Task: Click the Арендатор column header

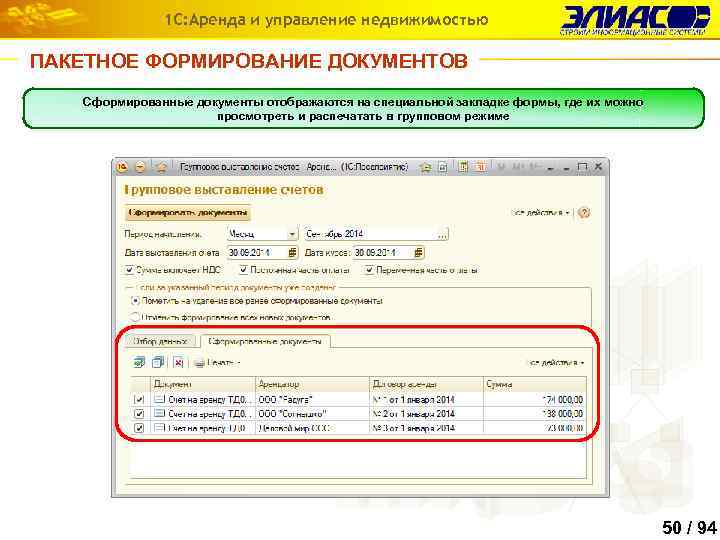Action: click(x=312, y=384)
